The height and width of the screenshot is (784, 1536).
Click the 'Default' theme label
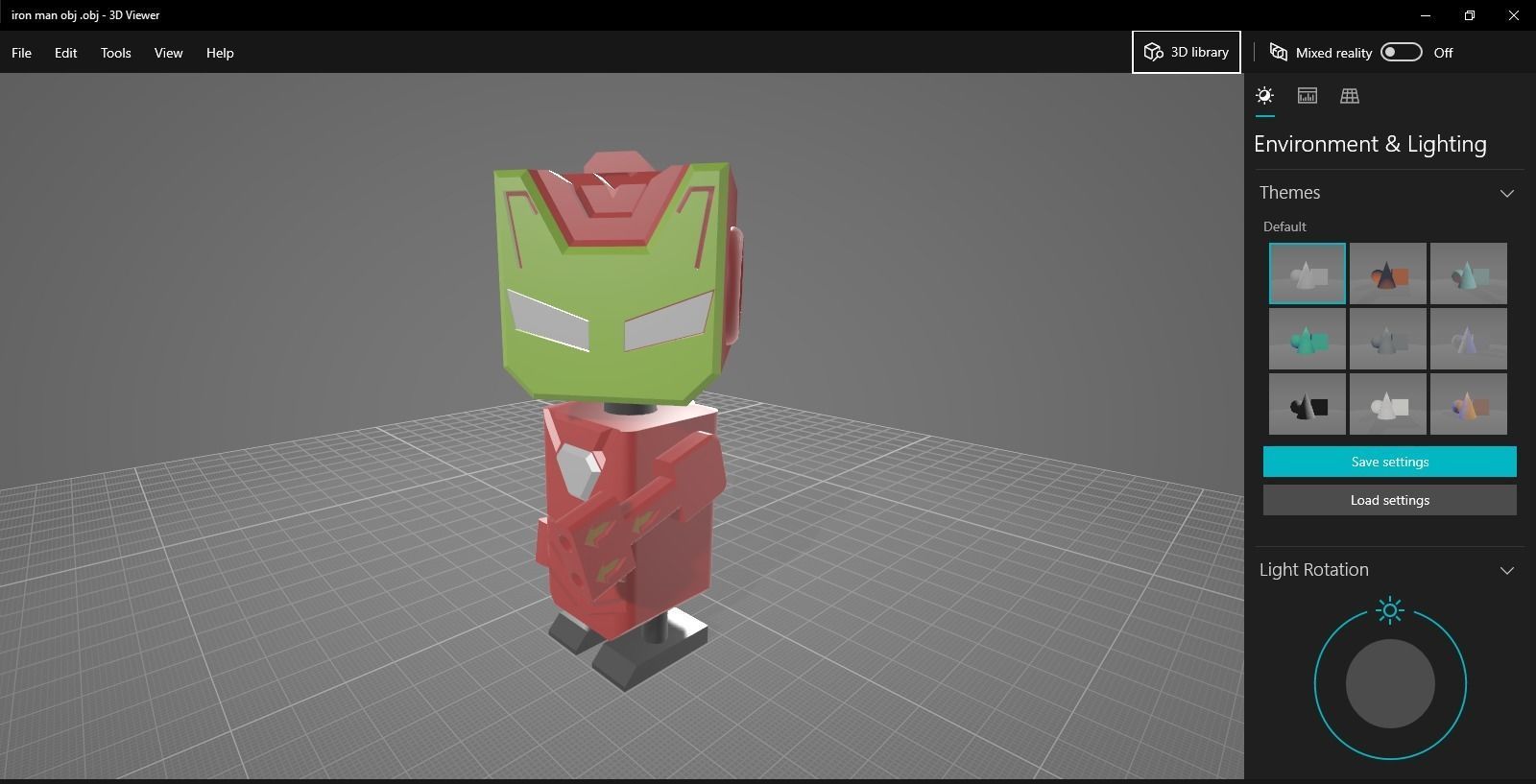(1284, 226)
